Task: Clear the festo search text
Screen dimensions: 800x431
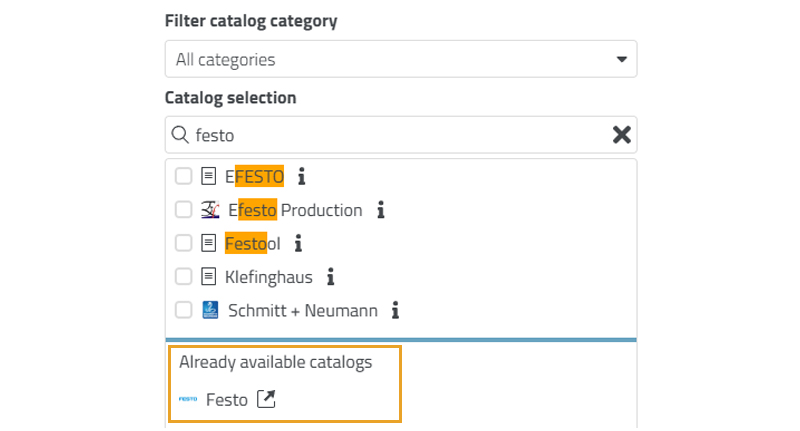Action: [621, 135]
